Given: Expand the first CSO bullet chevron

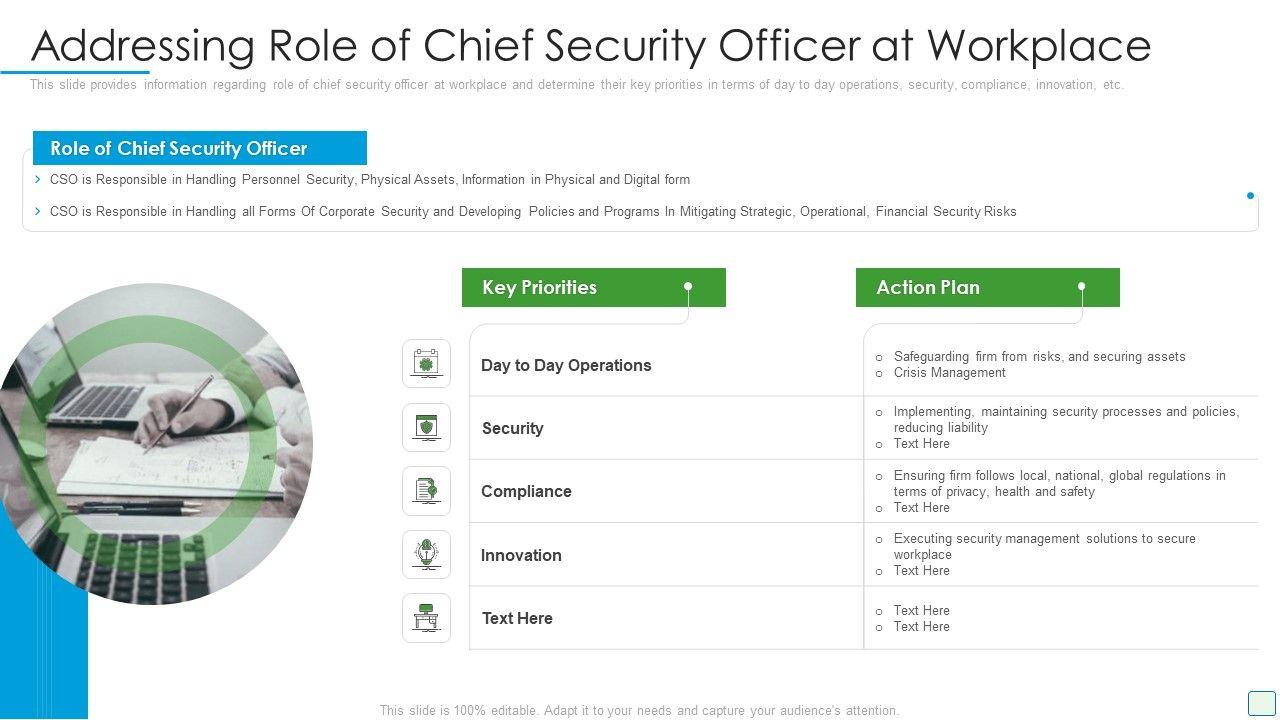Looking at the screenshot, I should 38,180.
